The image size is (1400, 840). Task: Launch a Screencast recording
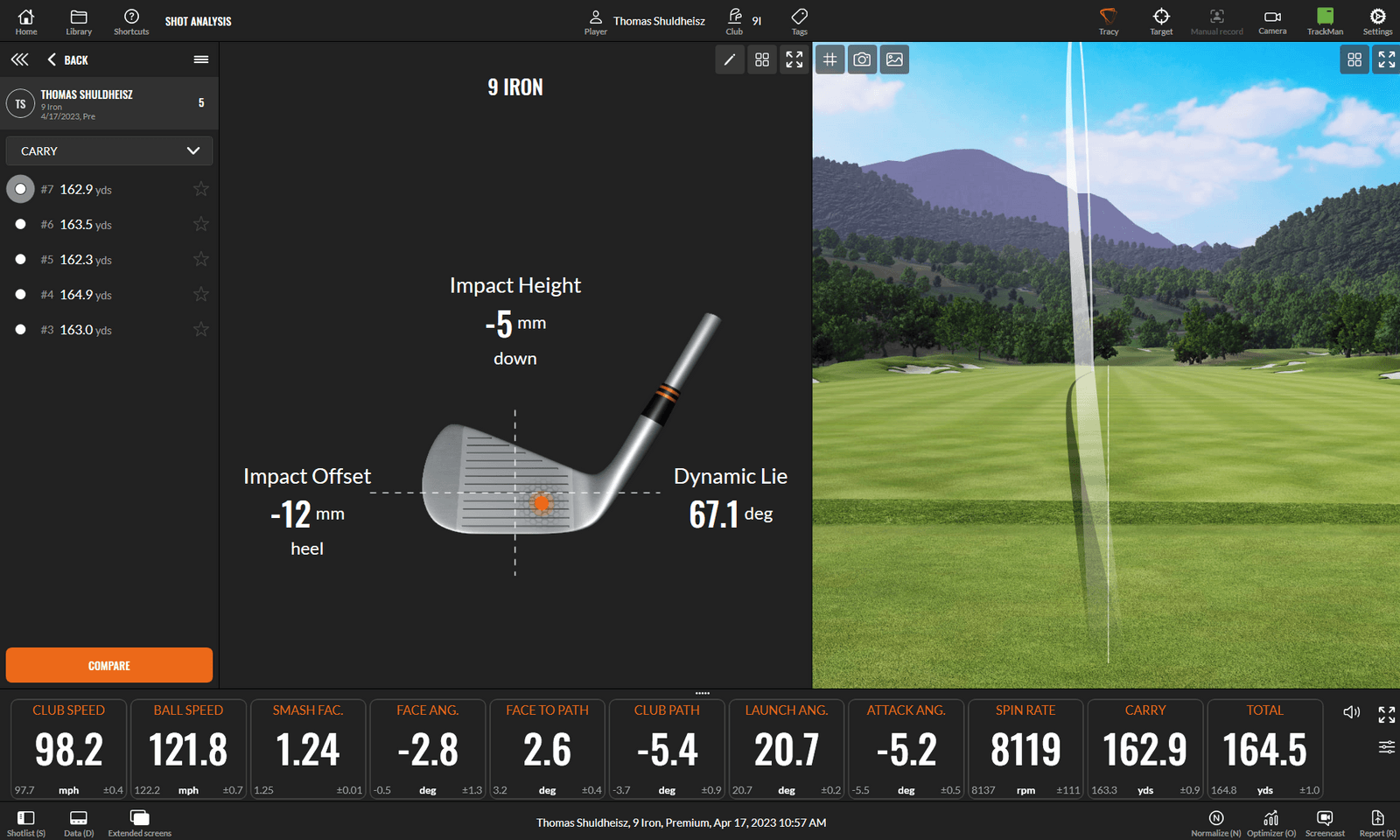point(1324,821)
